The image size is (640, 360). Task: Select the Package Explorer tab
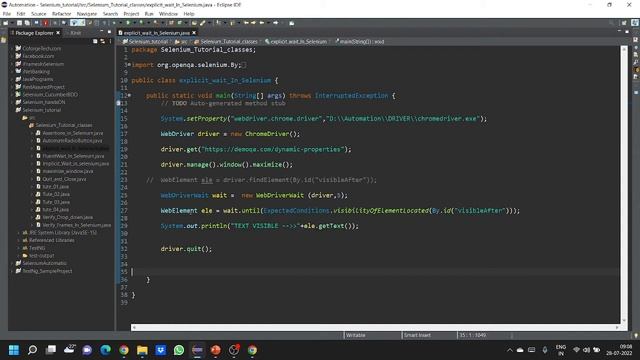click(34, 33)
